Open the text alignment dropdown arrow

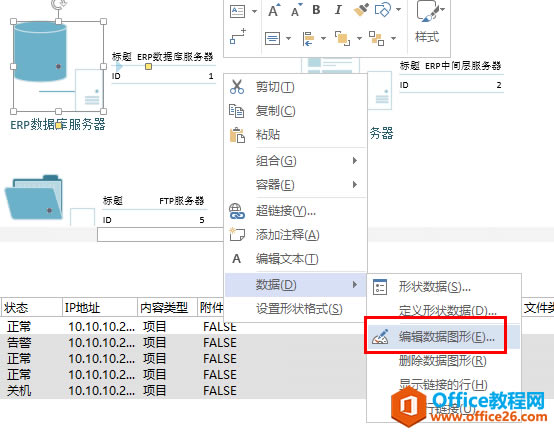pyautogui.click(x=289, y=38)
